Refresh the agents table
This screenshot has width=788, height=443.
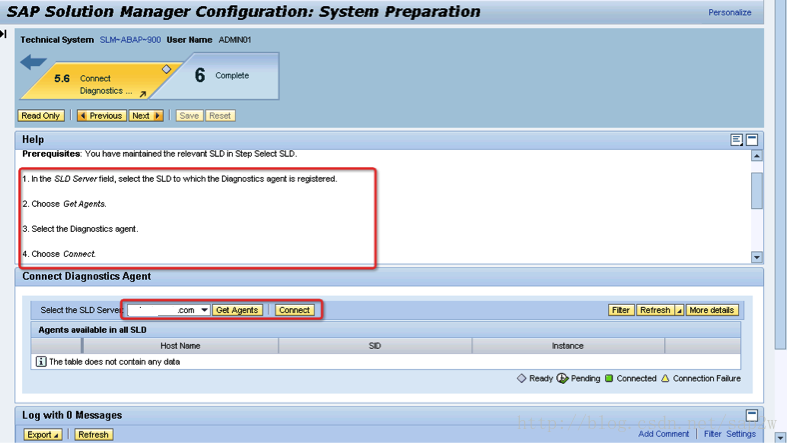(655, 310)
